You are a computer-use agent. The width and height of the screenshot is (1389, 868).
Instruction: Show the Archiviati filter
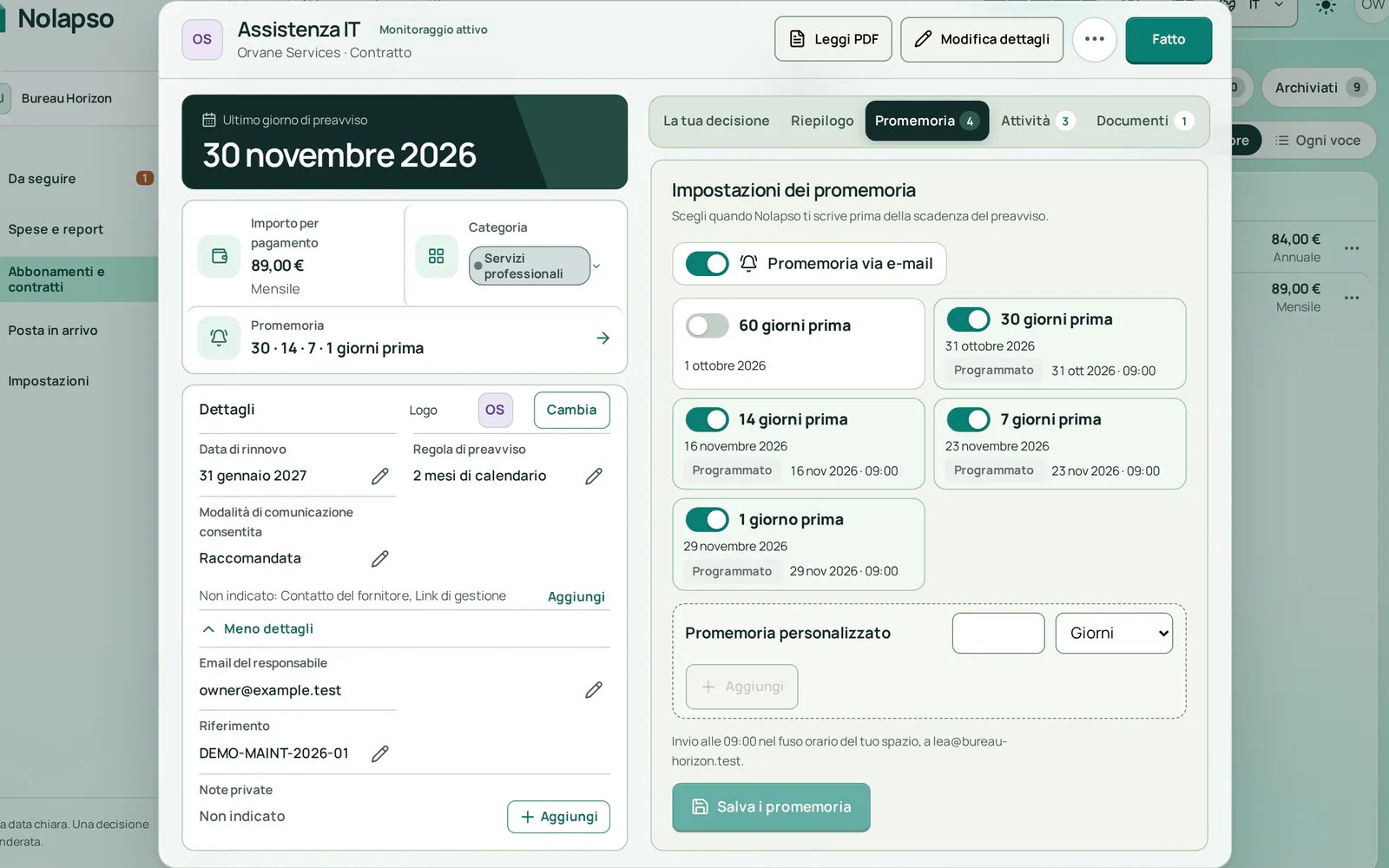(x=1319, y=88)
